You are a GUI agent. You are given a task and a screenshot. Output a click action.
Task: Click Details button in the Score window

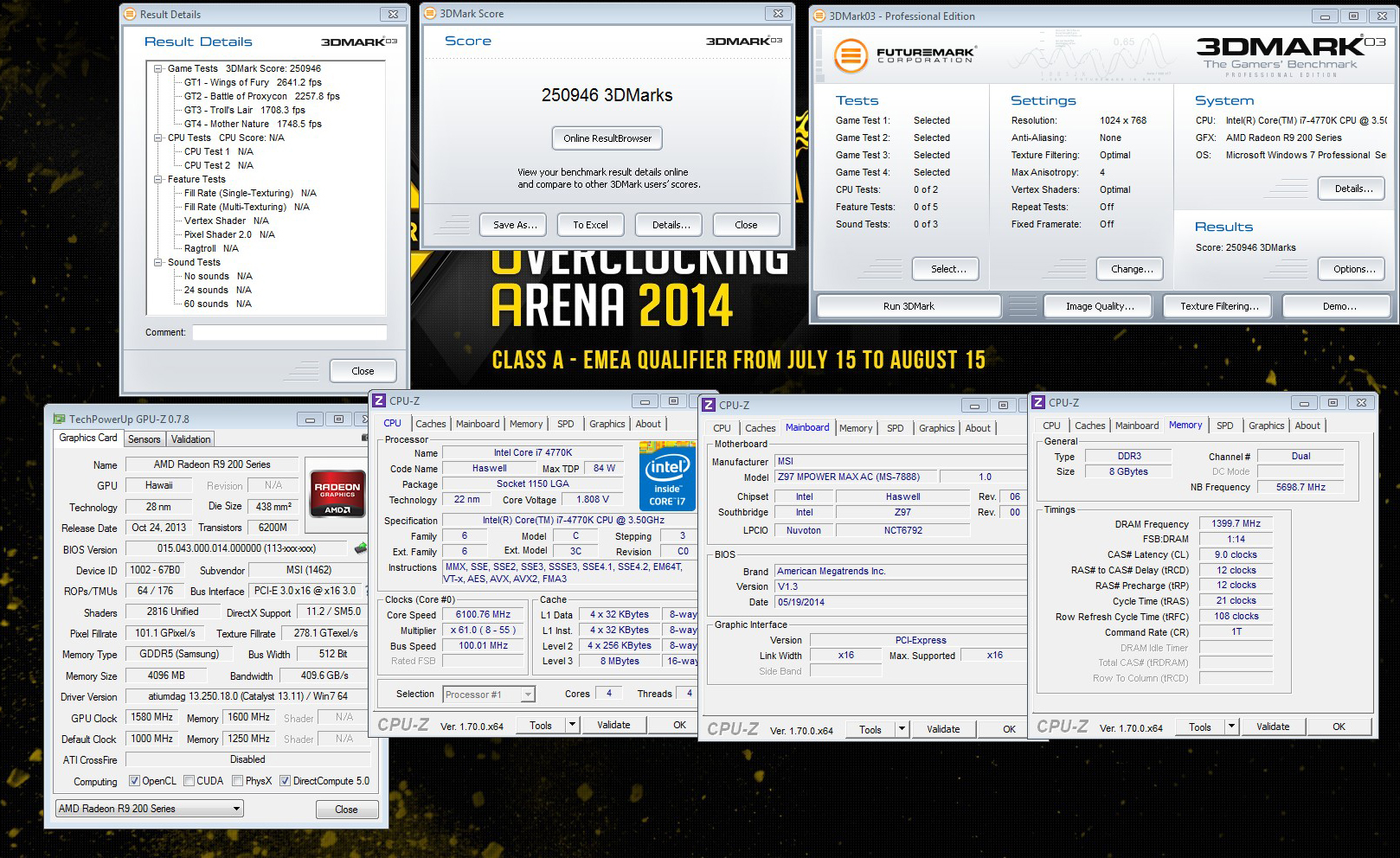(x=671, y=225)
